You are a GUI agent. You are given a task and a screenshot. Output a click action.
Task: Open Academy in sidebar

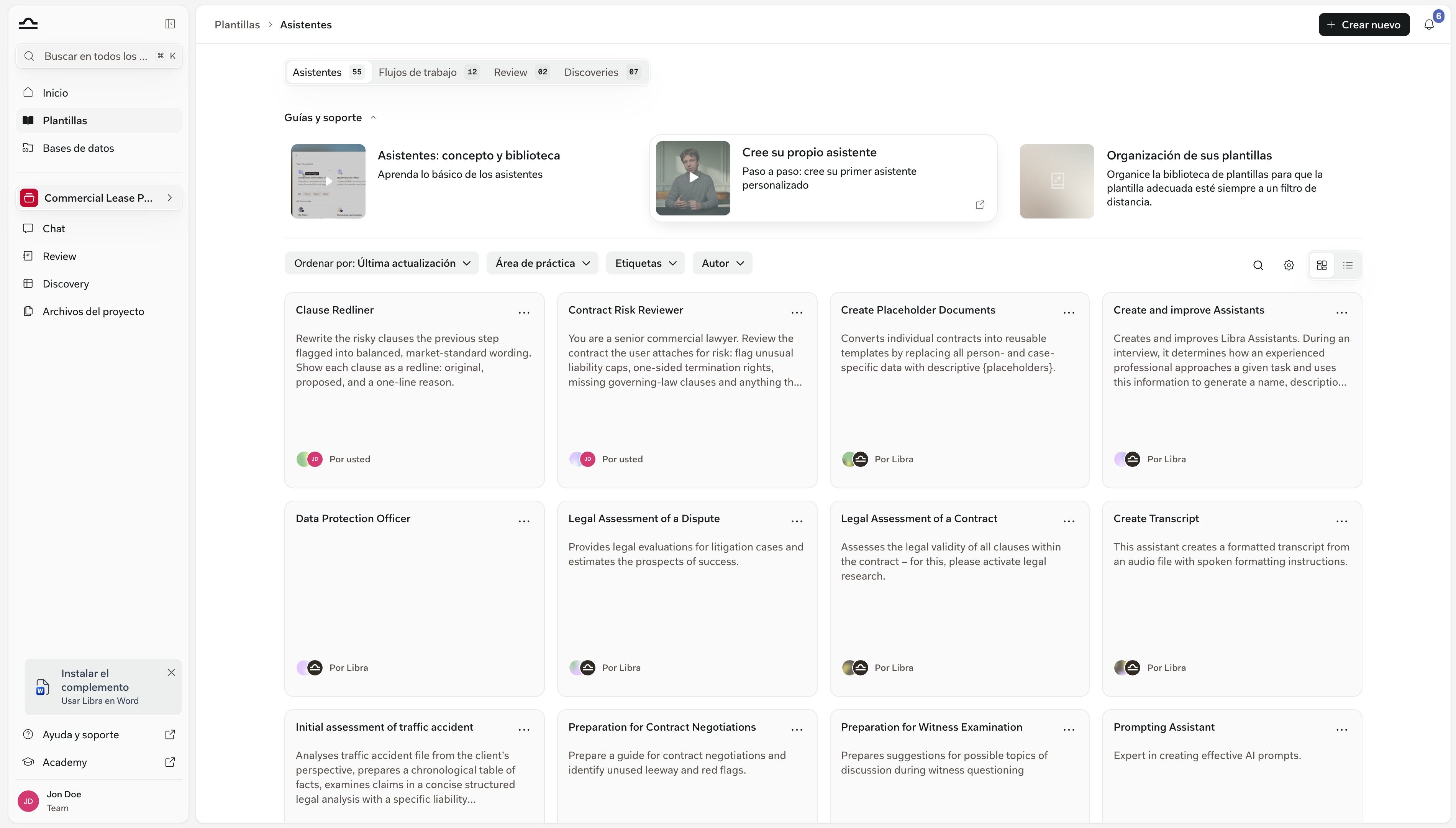tap(100, 762)
